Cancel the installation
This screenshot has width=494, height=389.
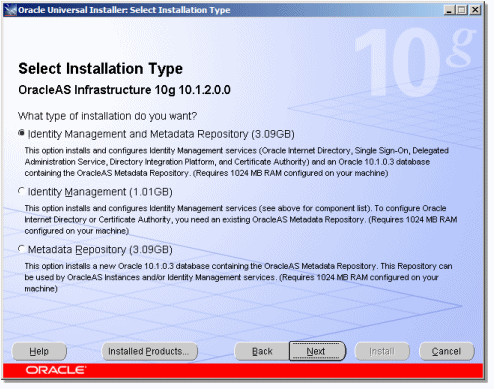click(446, 351)
